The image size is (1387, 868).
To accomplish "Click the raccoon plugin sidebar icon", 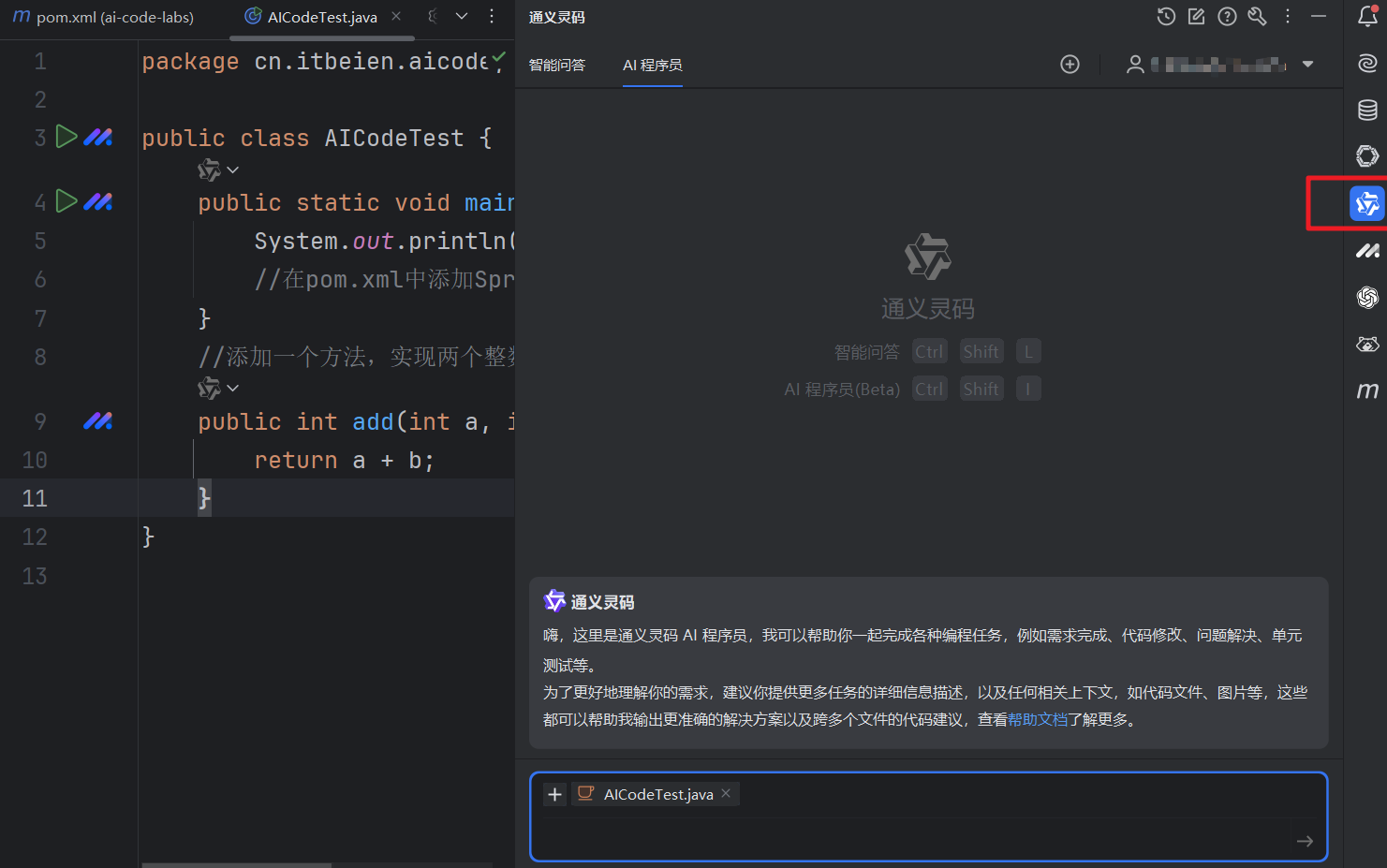I will [1367, 345].
